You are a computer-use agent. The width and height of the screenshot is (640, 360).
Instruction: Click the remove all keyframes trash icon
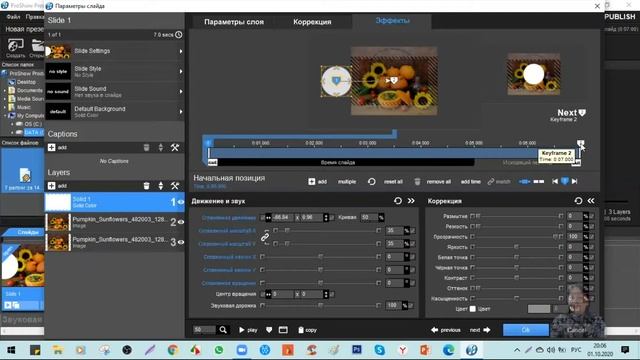click(417, 181)
